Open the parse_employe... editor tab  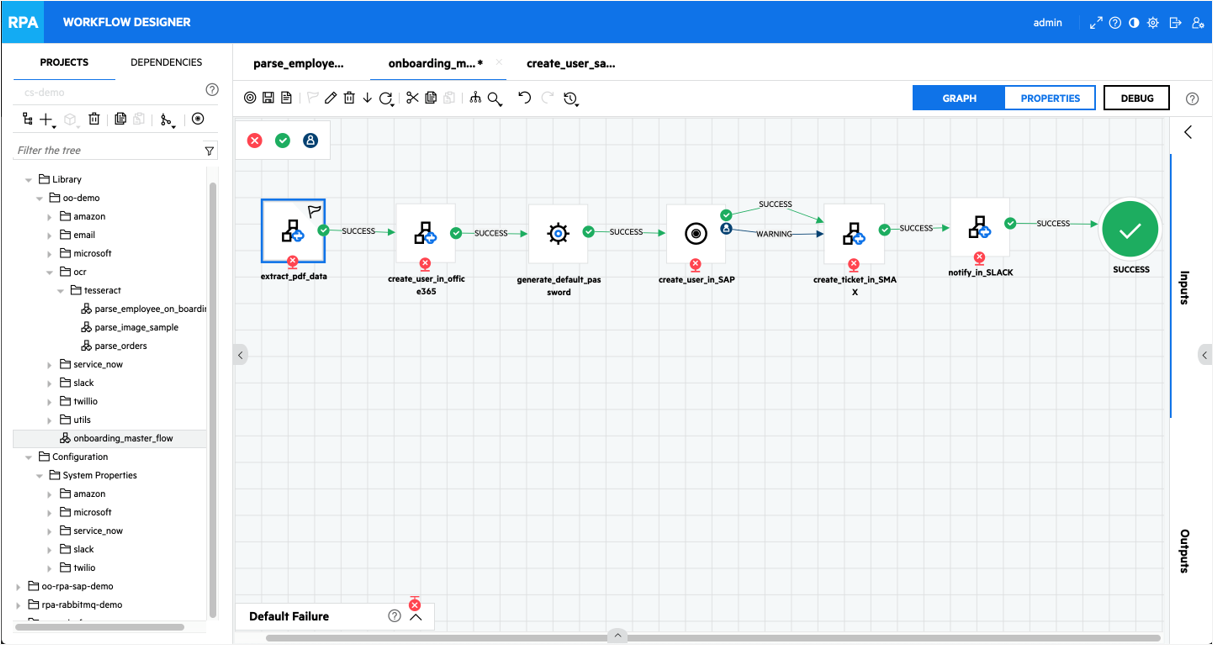click(x=298, y=63)
